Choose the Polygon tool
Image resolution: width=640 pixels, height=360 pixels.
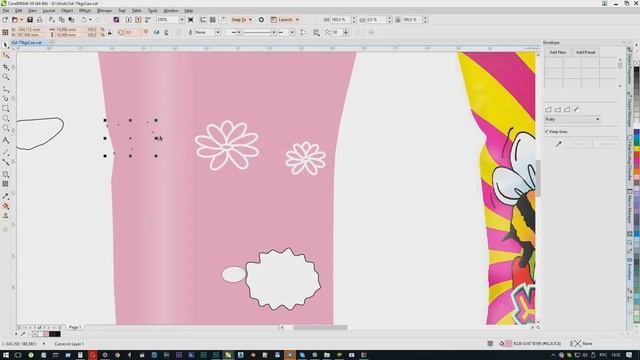point(6,128)
